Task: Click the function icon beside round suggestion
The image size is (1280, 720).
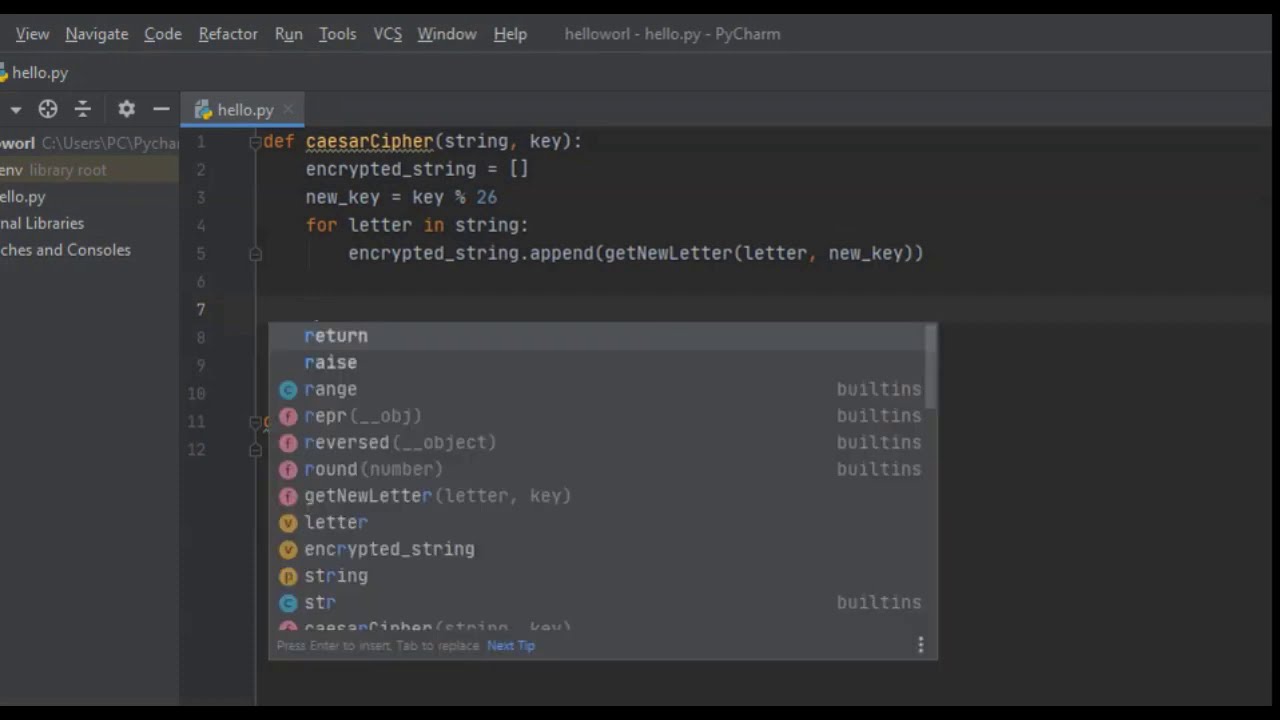Action: pyautogui.click(x=288, y=469)
